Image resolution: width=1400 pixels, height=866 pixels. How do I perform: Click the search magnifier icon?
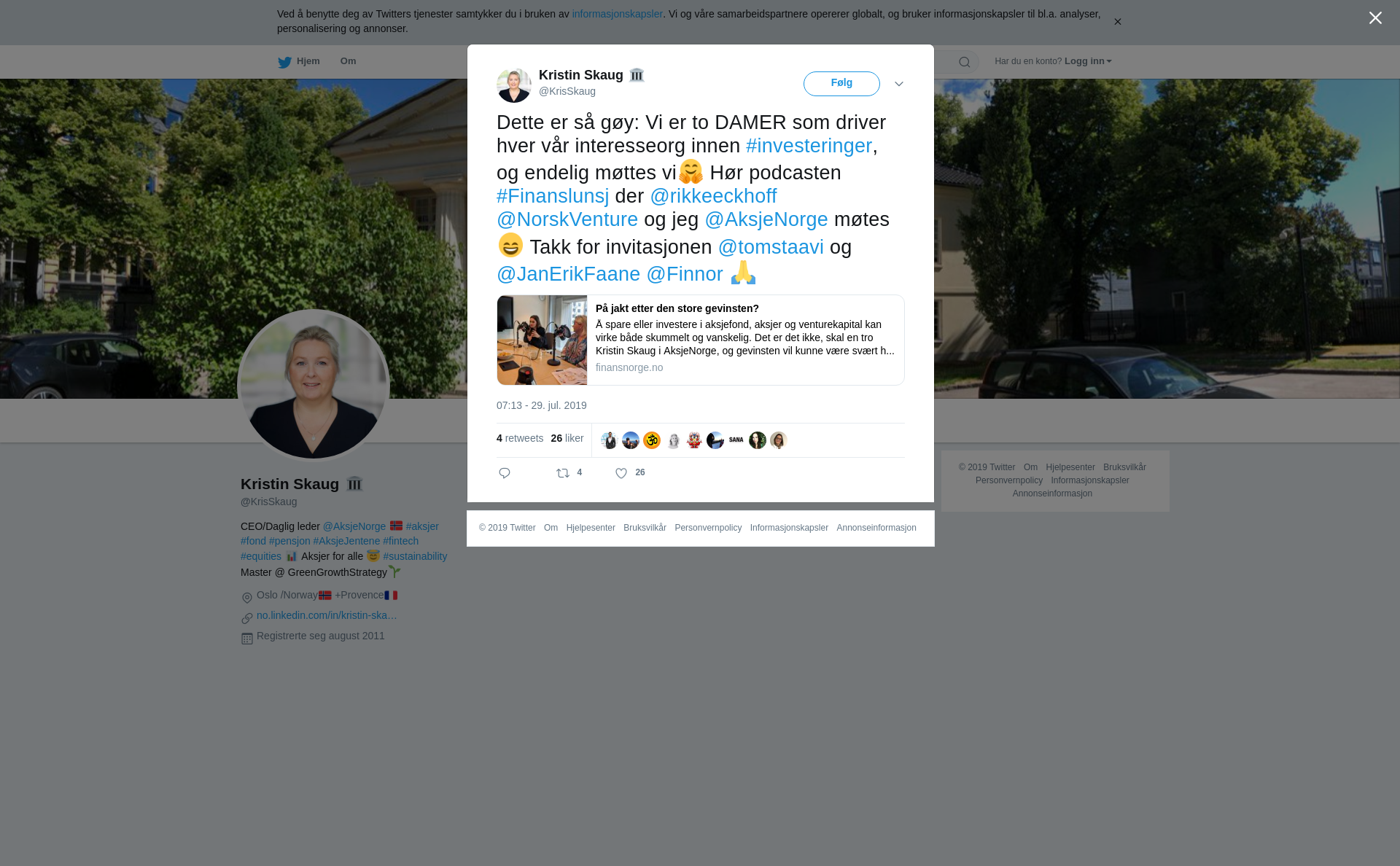pyautogui.click(x=965, y=62)
